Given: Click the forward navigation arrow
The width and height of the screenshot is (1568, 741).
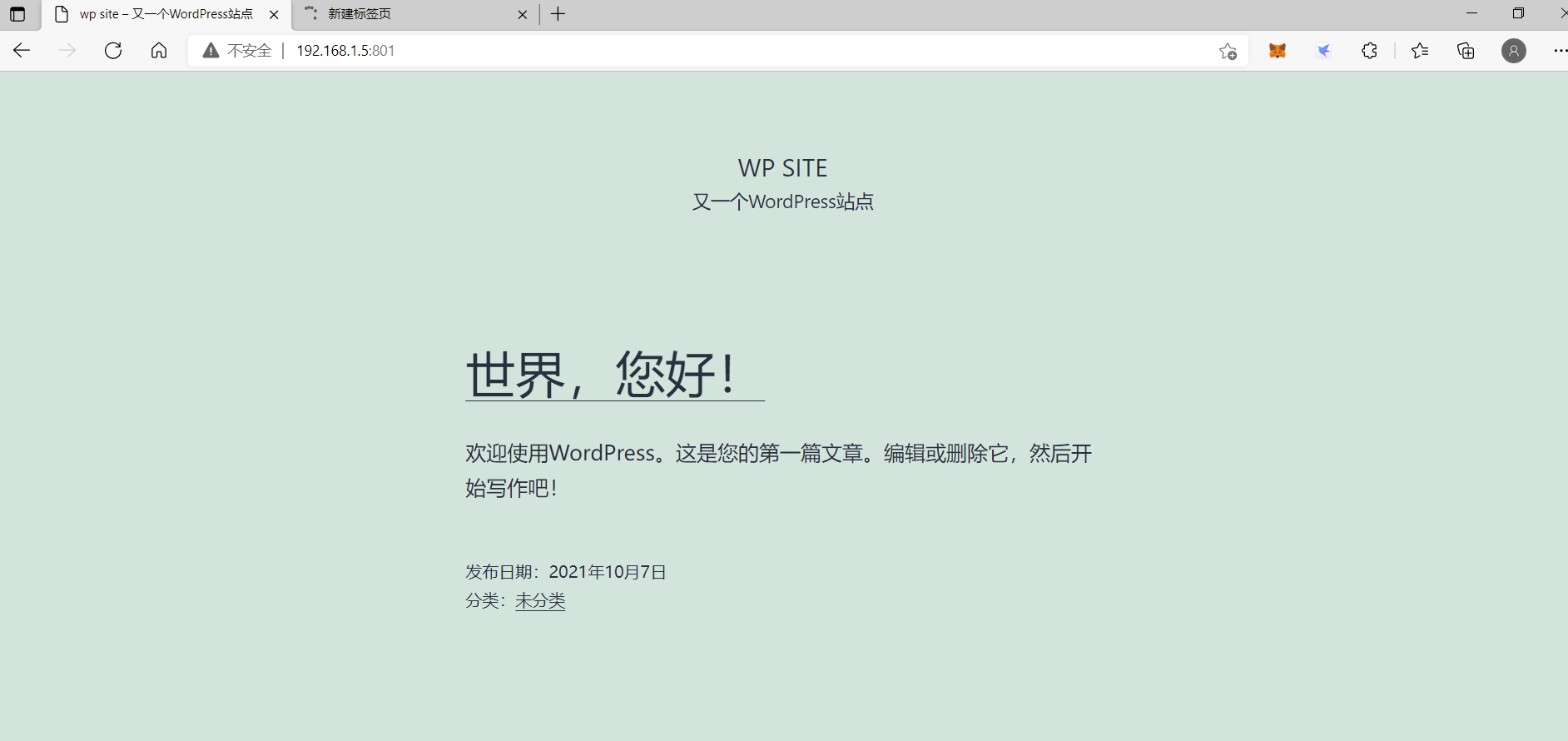Looking at the screenshot, I should coord(67,51).
